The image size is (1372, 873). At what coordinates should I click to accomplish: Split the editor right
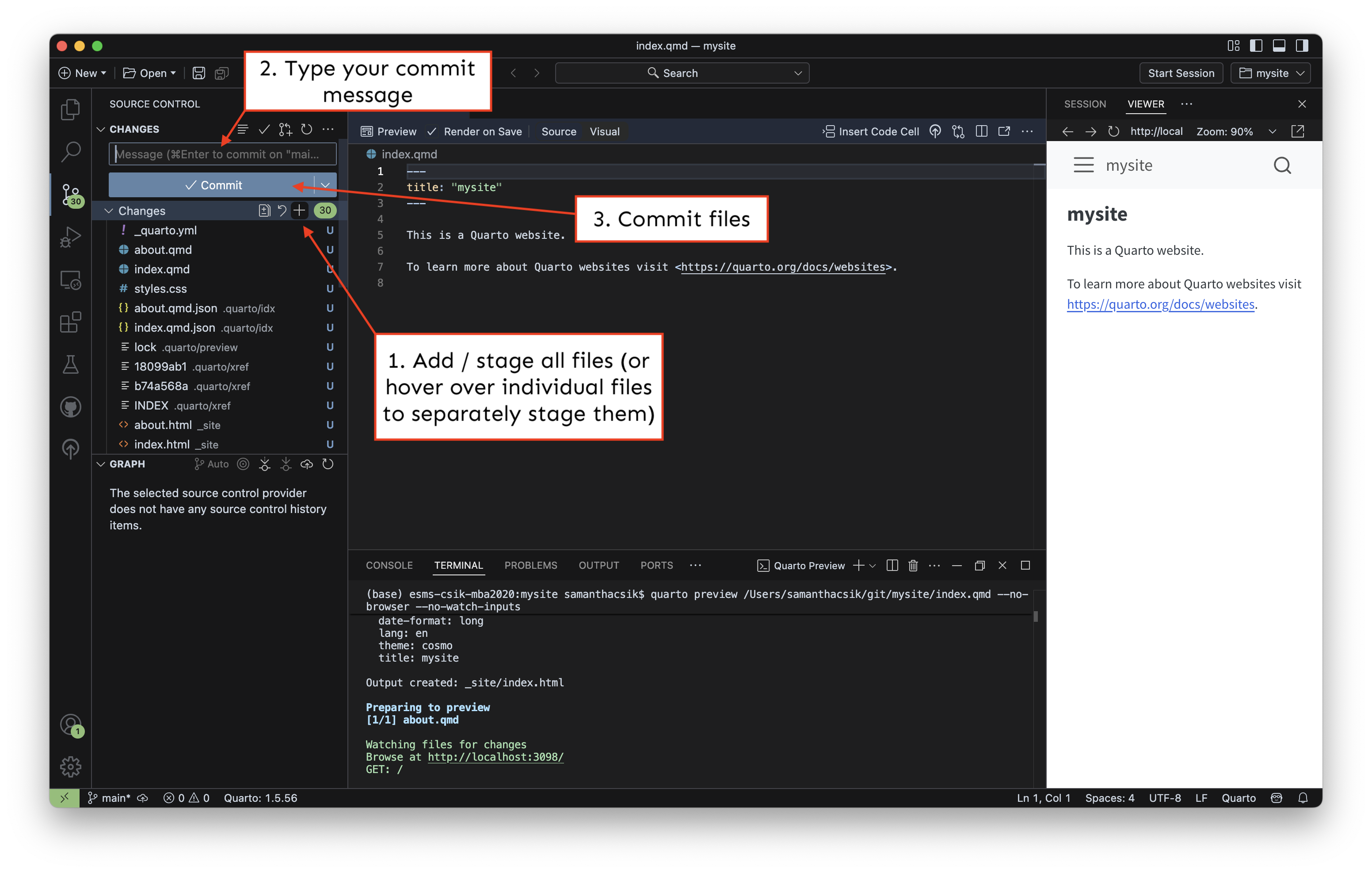(981, 131)
